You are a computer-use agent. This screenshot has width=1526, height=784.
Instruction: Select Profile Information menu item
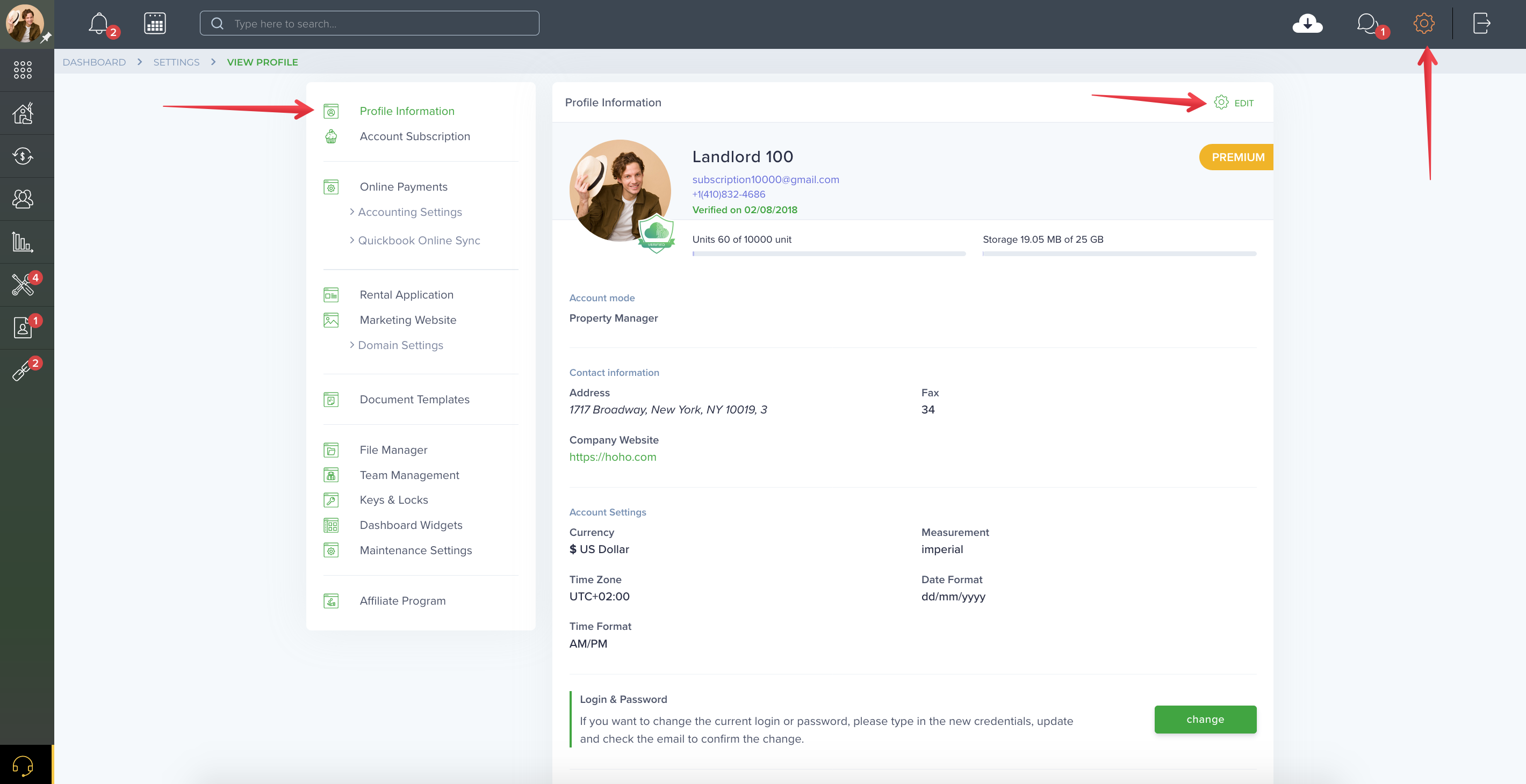tap(407, 111)
